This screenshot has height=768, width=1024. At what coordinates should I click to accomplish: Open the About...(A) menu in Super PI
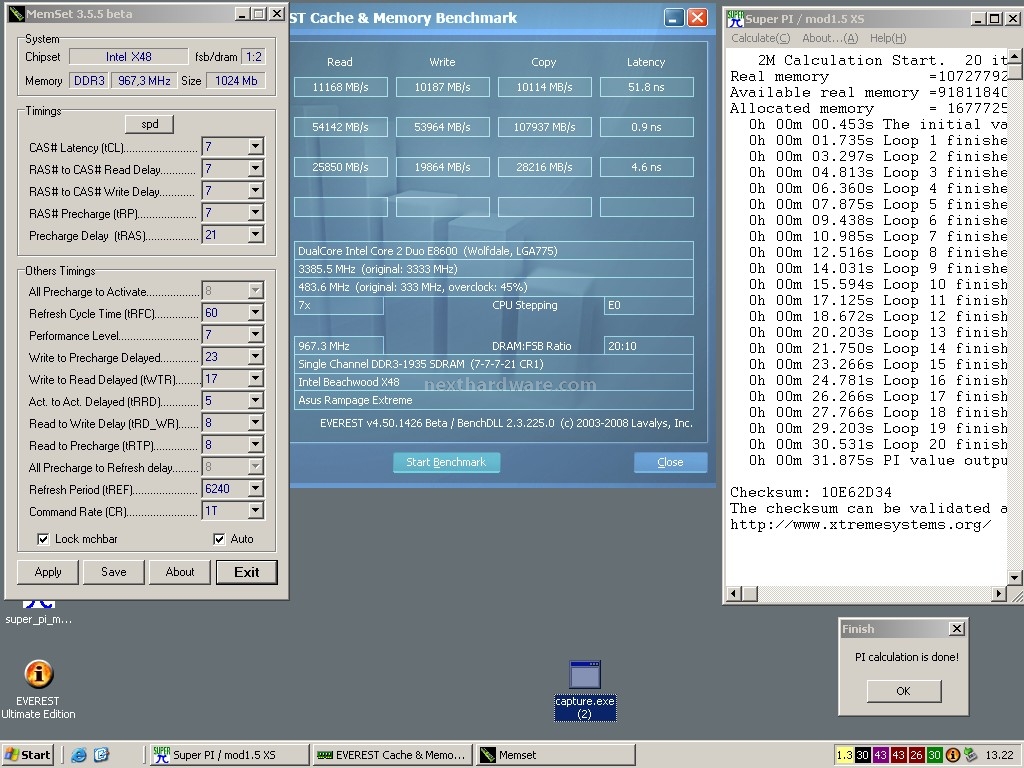coord(830,39)
